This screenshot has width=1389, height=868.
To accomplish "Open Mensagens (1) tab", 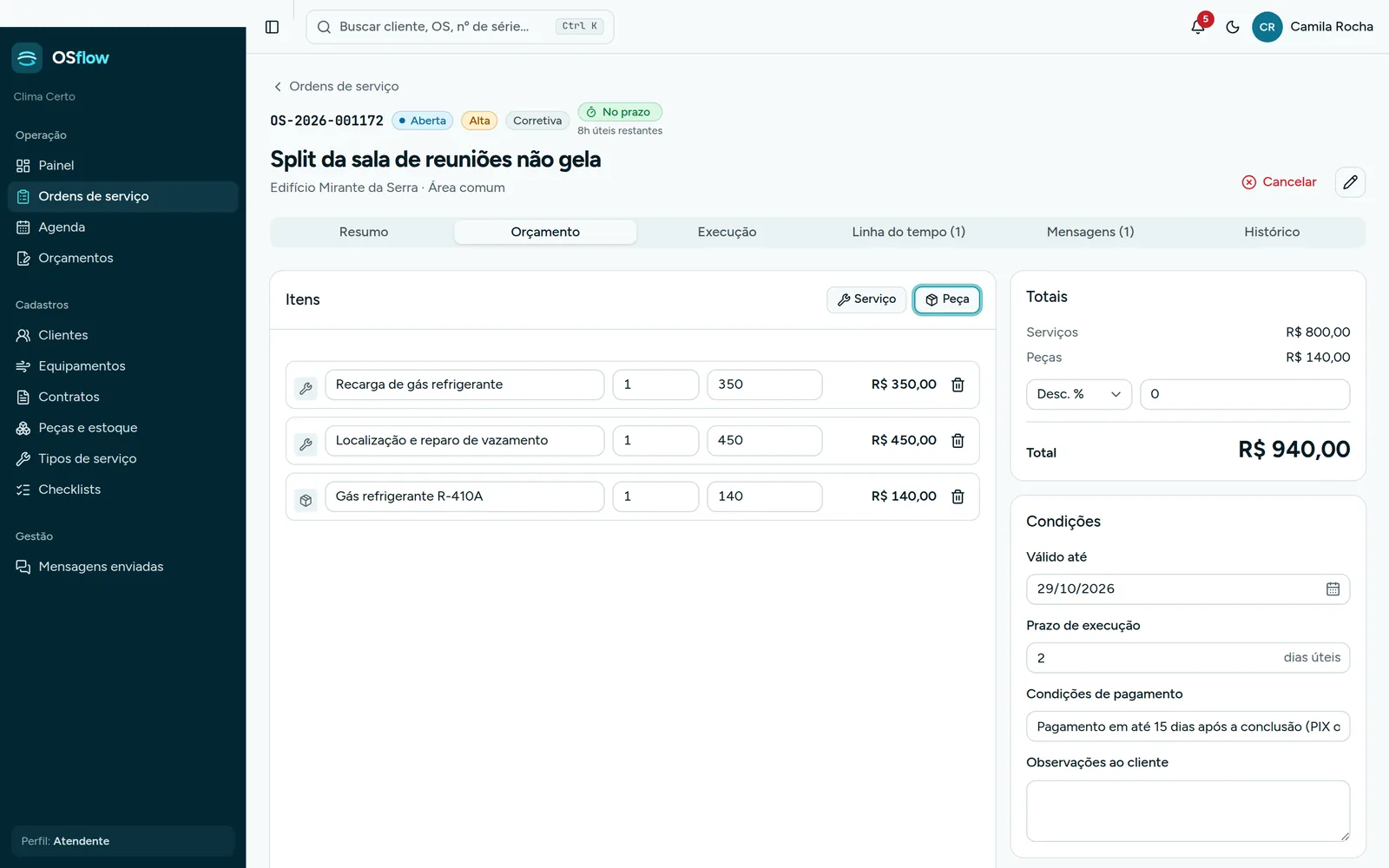I will (1090, 232).
